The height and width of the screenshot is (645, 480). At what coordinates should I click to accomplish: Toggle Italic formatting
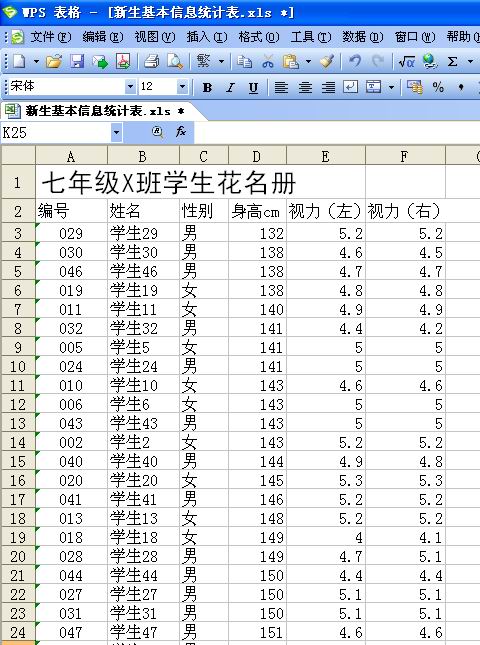click(x=230, y=87)
